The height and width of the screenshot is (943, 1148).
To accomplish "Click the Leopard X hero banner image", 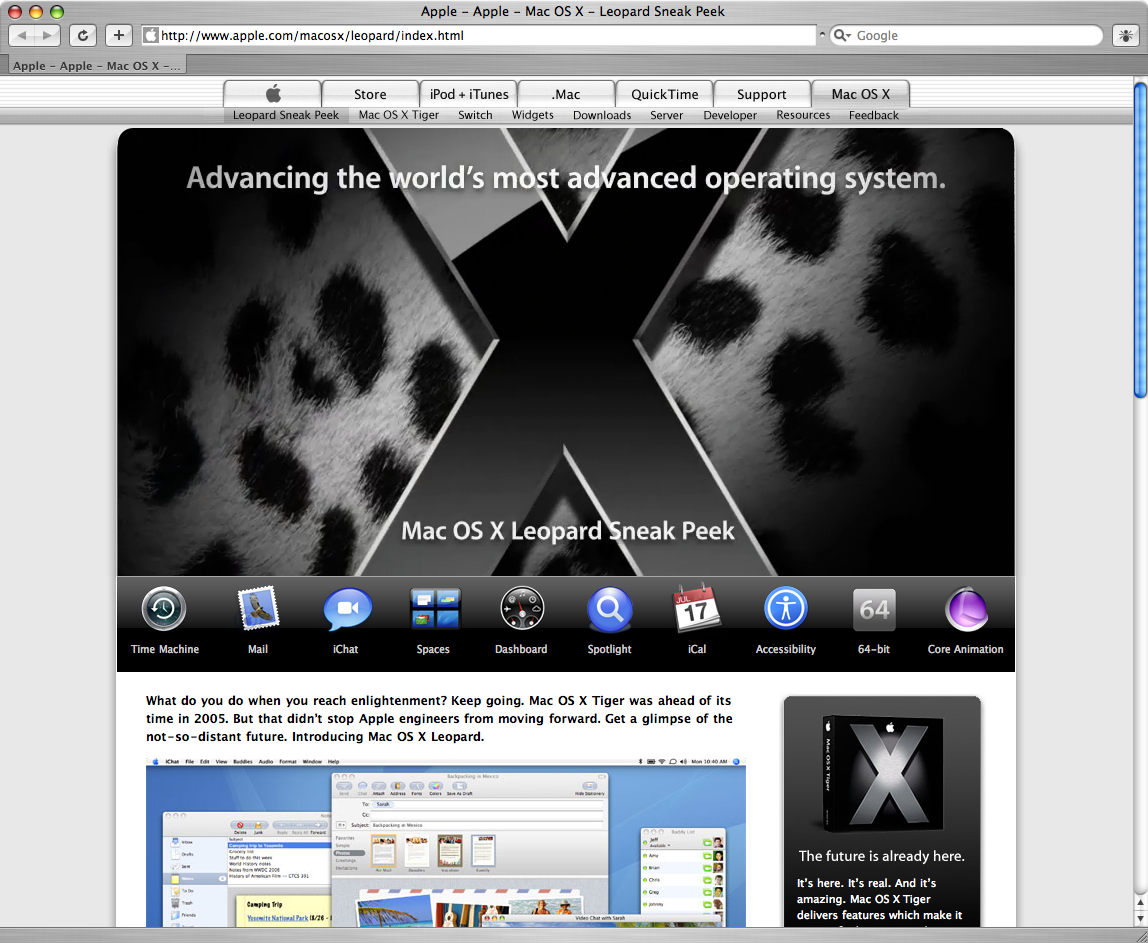I will [566, 352].
